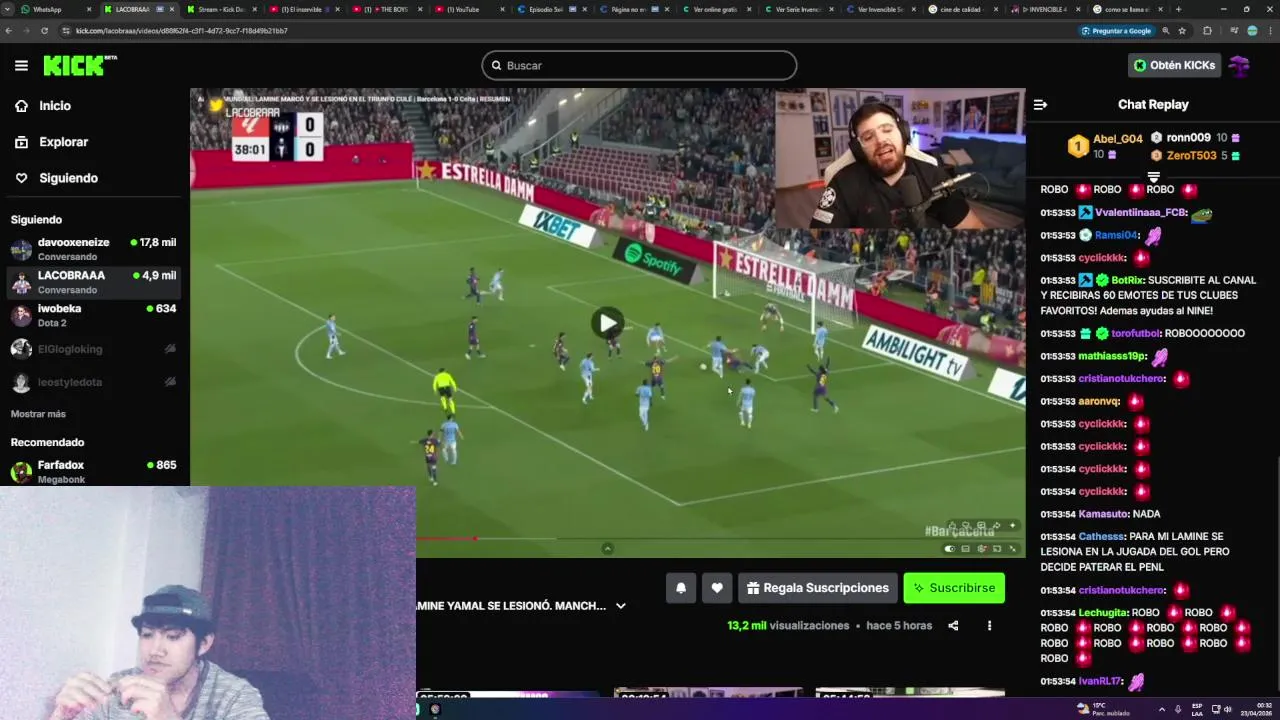Toggle player theater mode icon
Screen dimensions: 1280x720
pyautogui.click(x=965, y=548)
